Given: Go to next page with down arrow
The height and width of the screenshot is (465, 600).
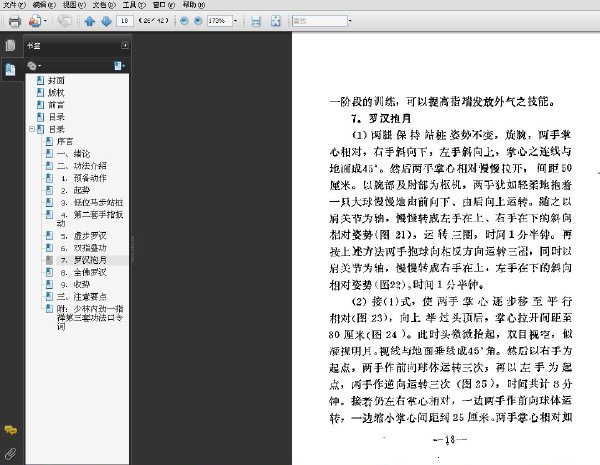Looking at the screenshot, I should (x=106, y=21).
